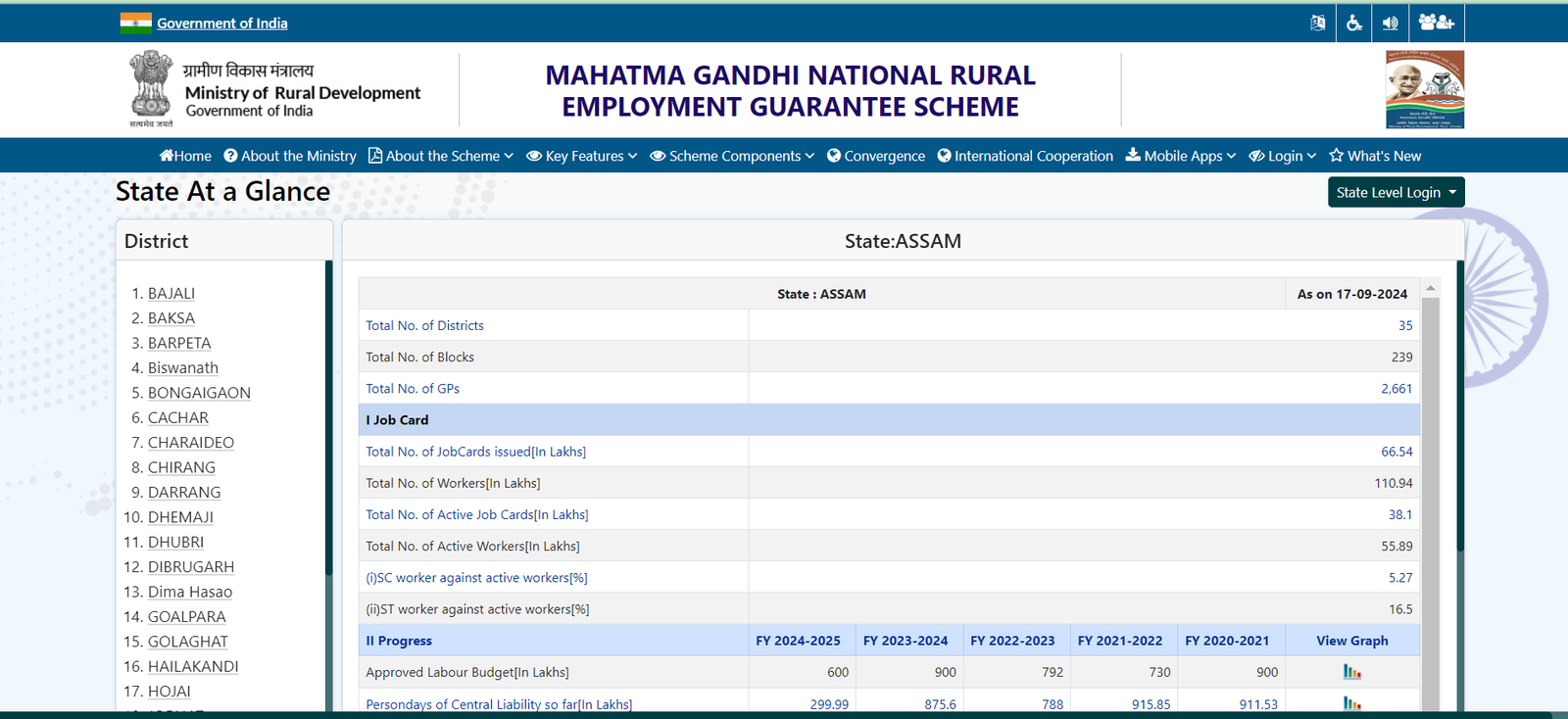This screenshot has height=719, width=1568.
Task: Open About the Ministry page
Action: (x=290, y=156)
